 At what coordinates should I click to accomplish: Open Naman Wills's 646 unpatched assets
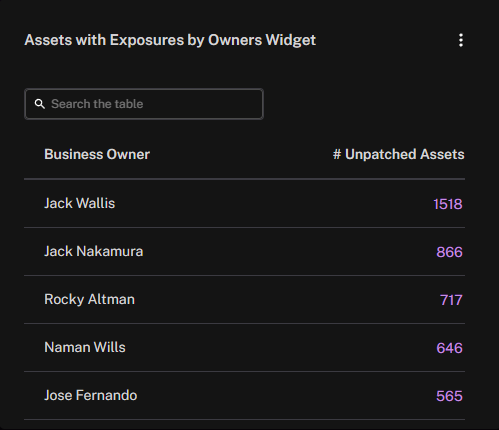tap(449, 348)
